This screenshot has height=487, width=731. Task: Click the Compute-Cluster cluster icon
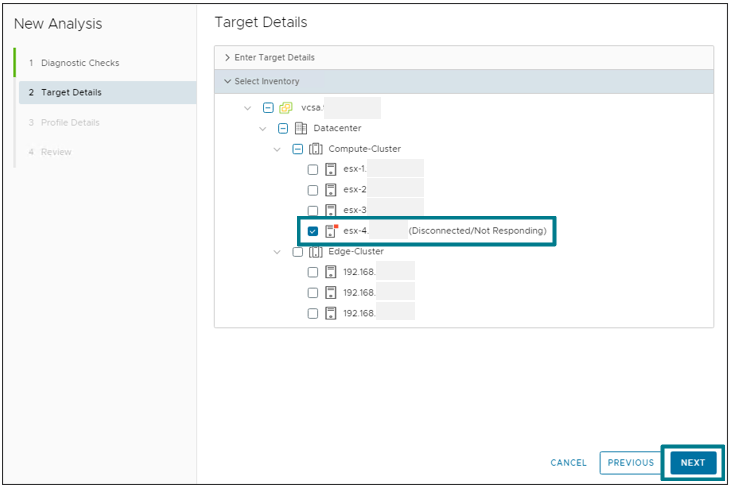coord(315,149)
